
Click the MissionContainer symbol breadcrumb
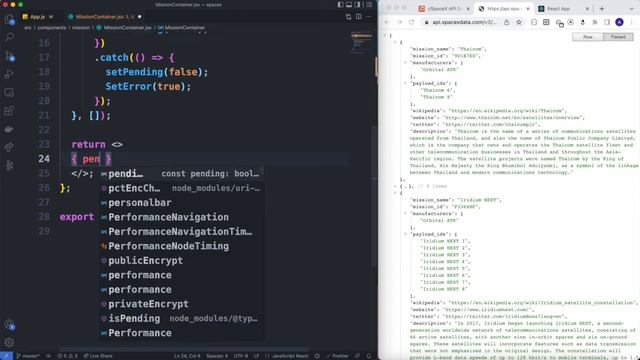(182, 28)
